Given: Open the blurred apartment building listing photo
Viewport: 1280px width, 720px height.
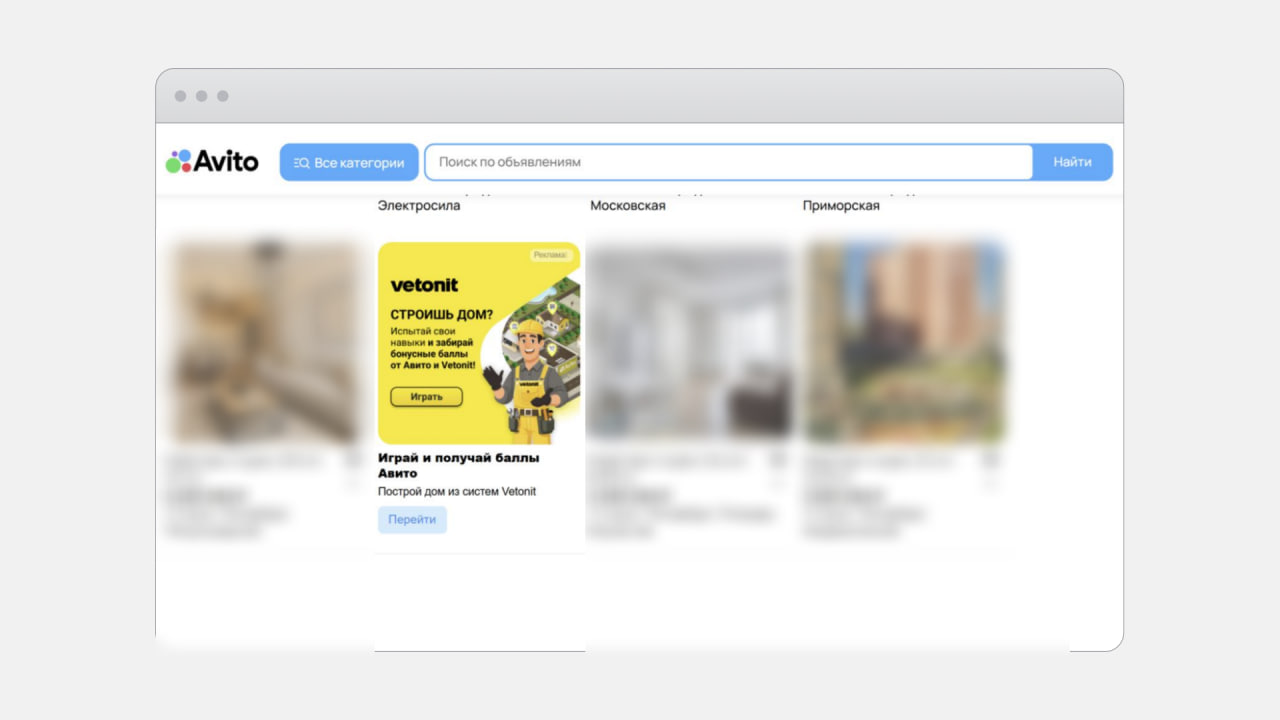Looking at the screenshot, I should coord(904,340).
